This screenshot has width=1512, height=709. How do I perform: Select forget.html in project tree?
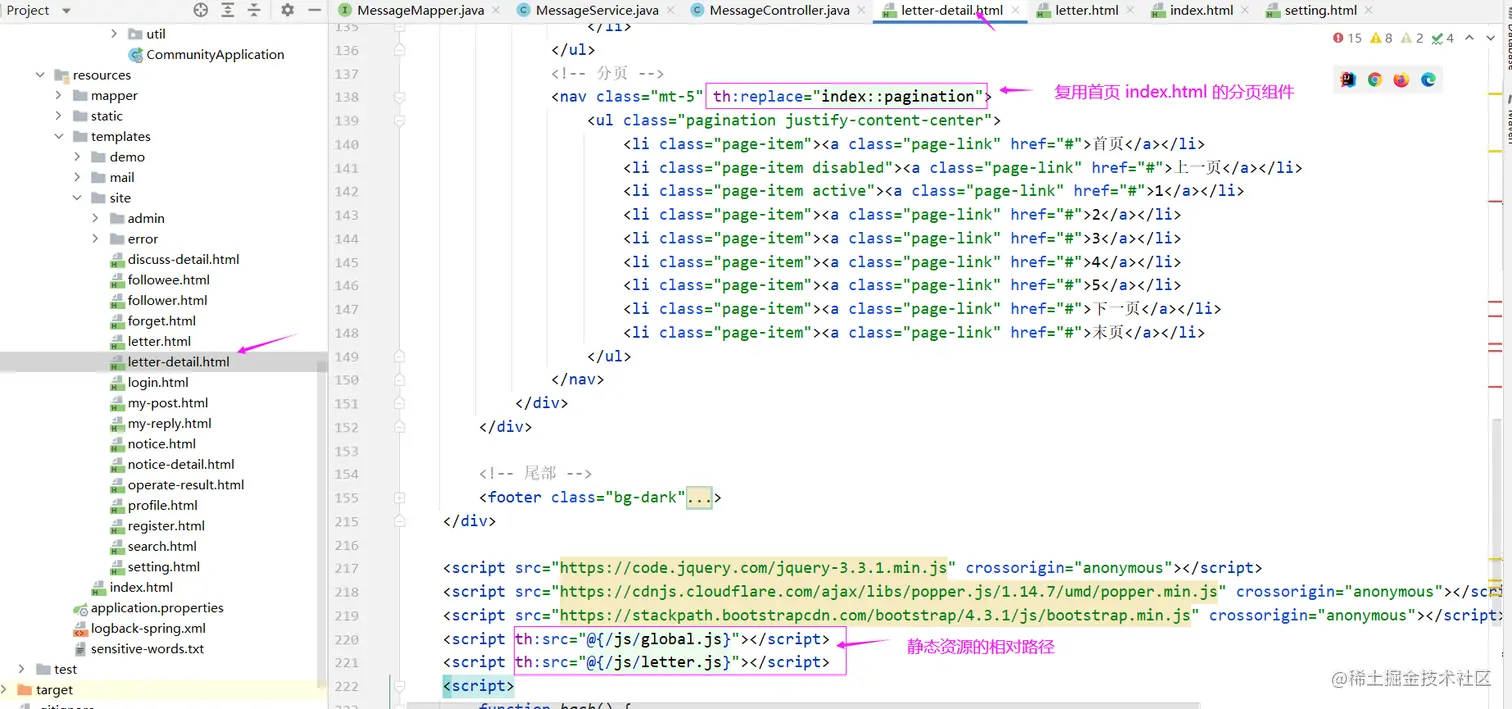[x=161, y=321]
